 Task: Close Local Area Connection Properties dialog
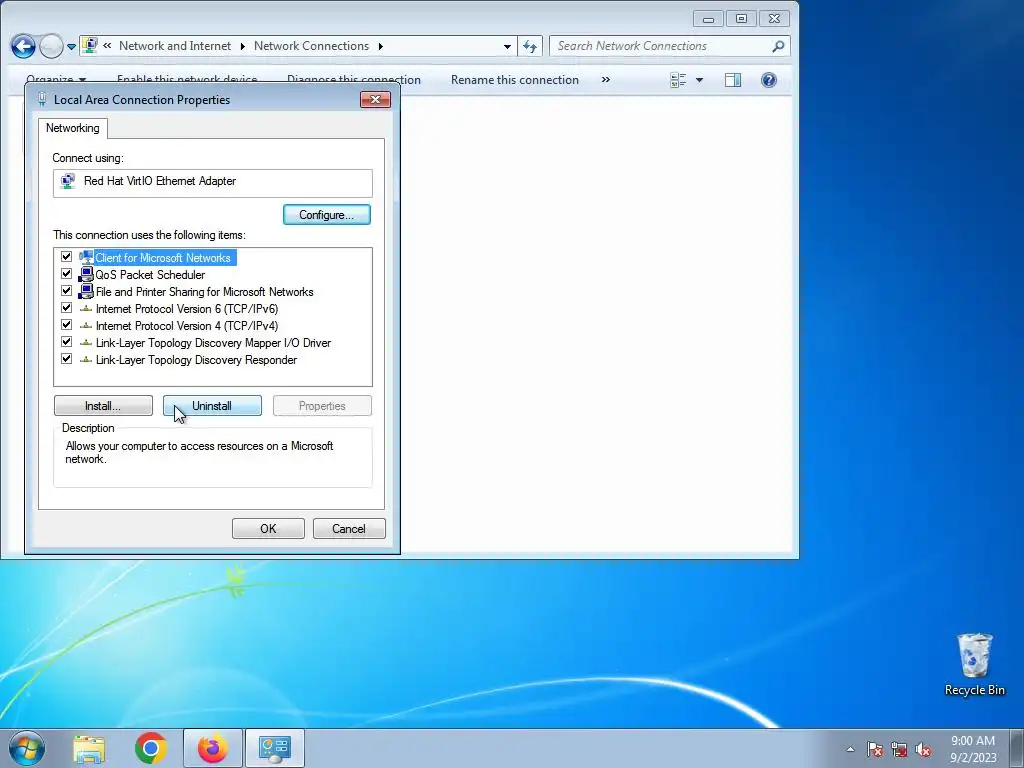tap(376, 99)
